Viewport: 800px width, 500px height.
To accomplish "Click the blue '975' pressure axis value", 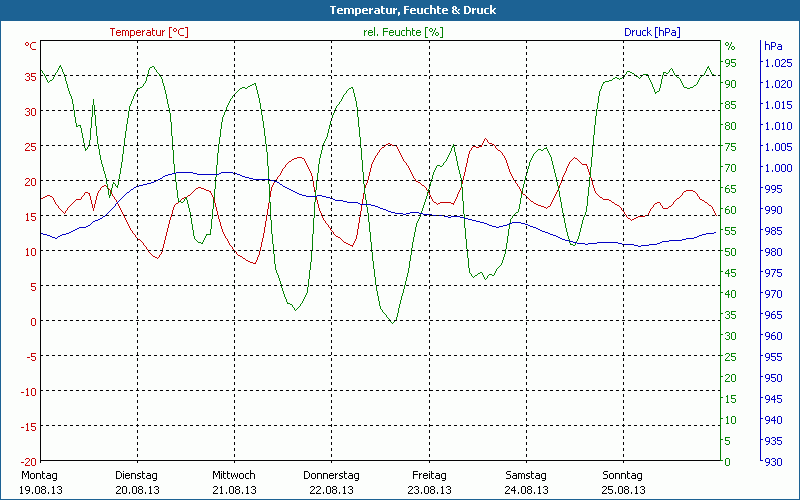I will (x=773, y=273).
